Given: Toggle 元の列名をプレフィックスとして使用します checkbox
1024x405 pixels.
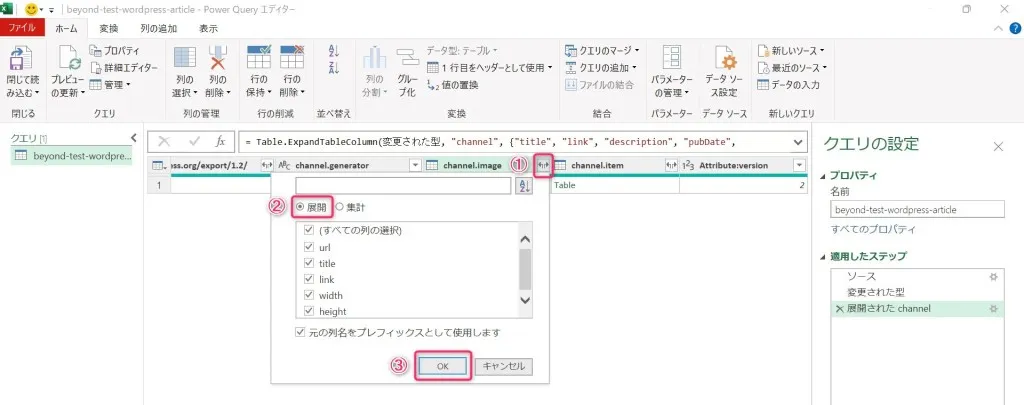Looking at the screenshot, I should pos(301,332).
